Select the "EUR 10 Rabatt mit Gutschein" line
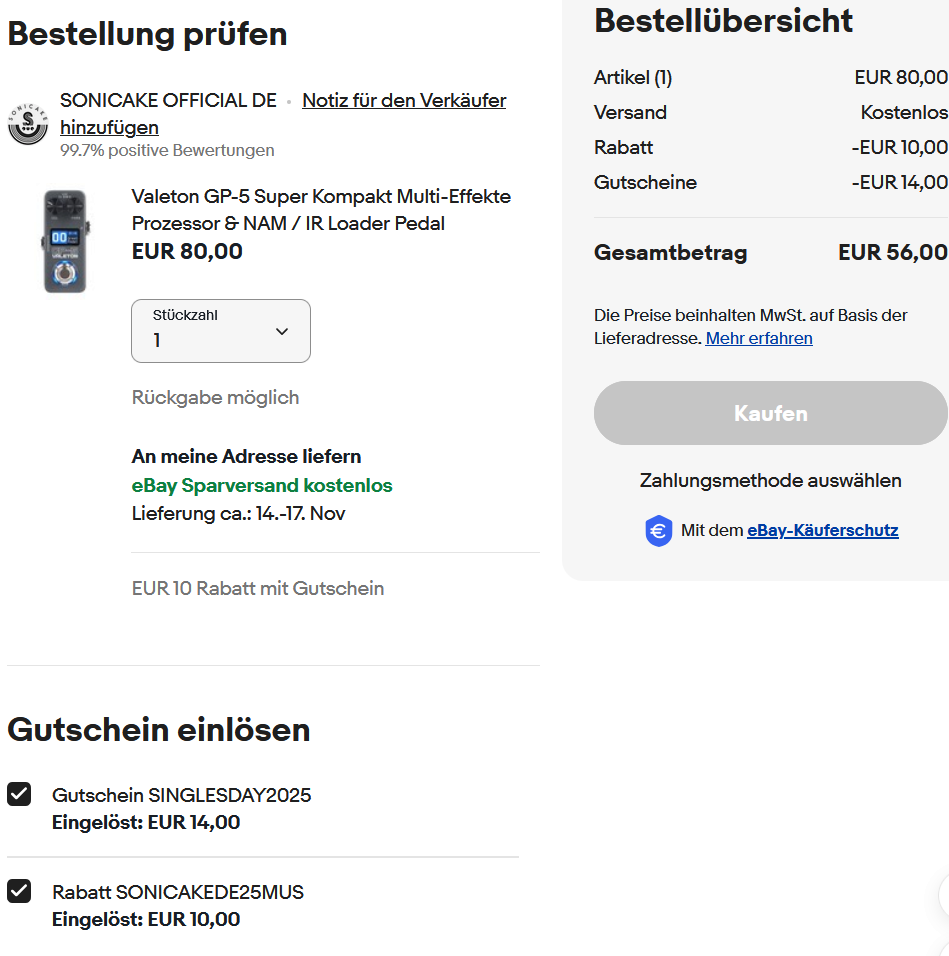949x956 pixels. (257, 588)
